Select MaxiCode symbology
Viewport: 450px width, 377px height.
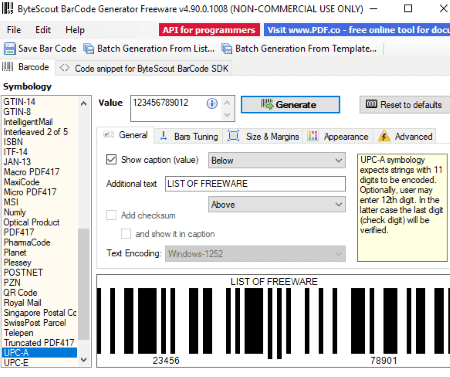(x=39, y=182)
